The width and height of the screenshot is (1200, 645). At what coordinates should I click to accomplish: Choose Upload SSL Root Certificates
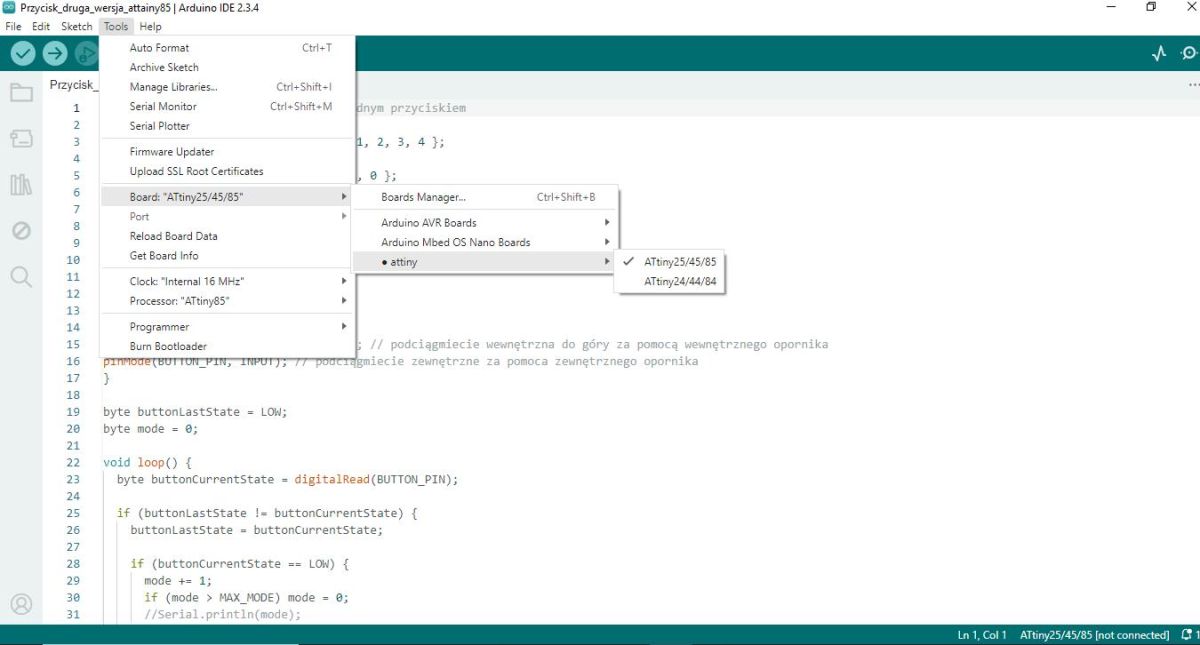tap(227, 171)
